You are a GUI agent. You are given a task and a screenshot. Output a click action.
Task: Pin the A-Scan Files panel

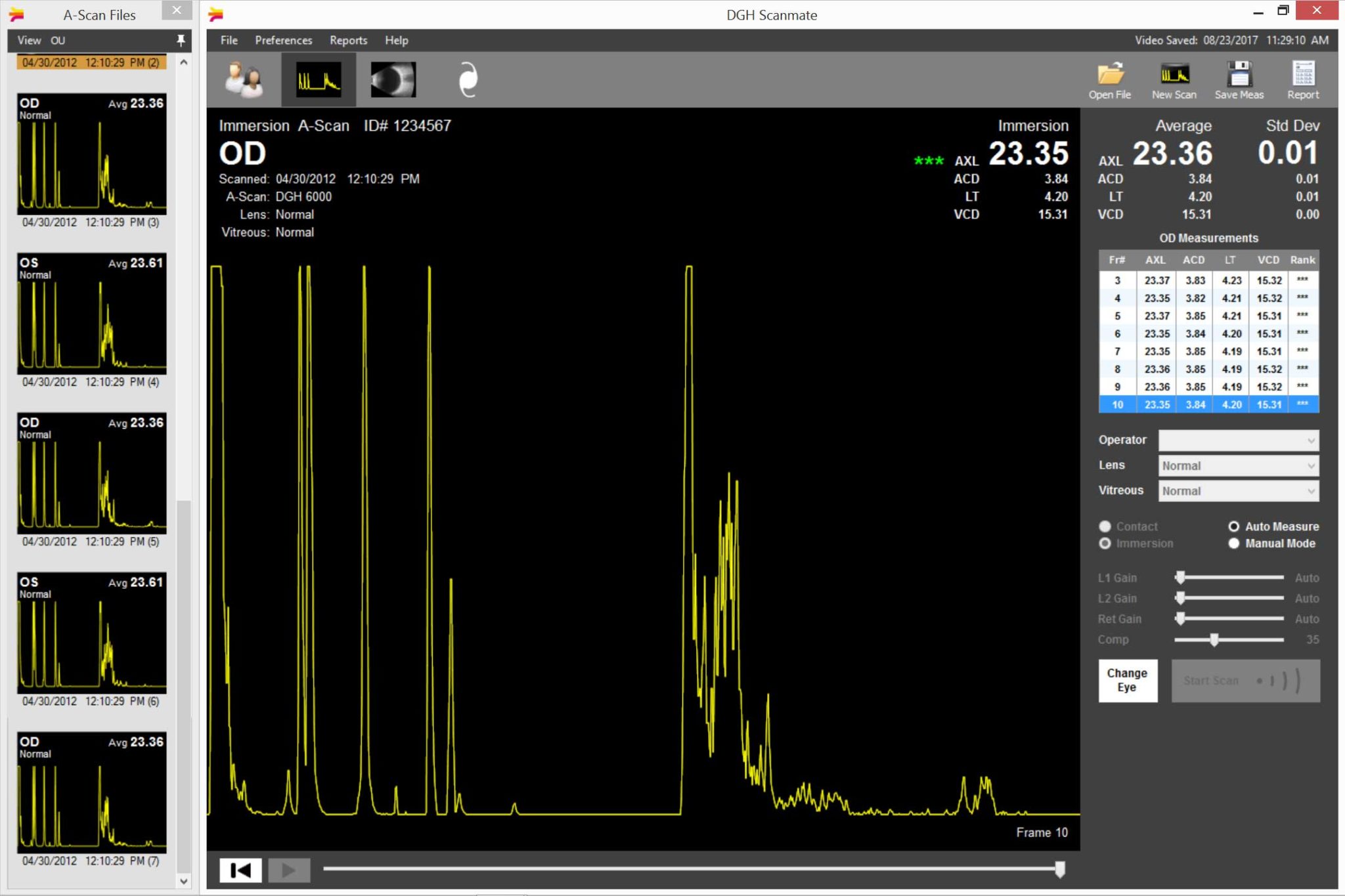click(181, 41)
